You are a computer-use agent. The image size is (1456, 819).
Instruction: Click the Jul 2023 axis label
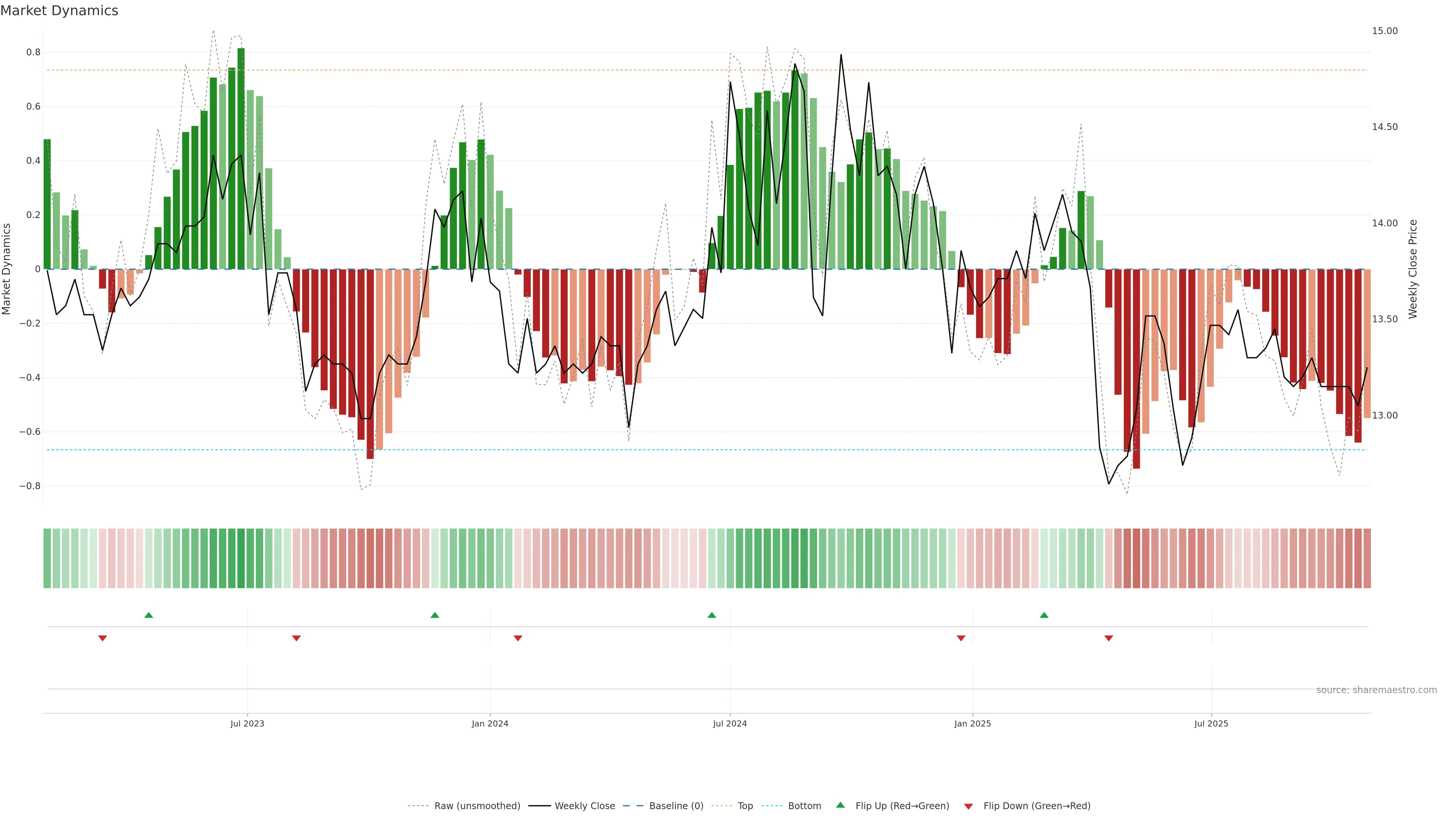(x=247, y=724)
